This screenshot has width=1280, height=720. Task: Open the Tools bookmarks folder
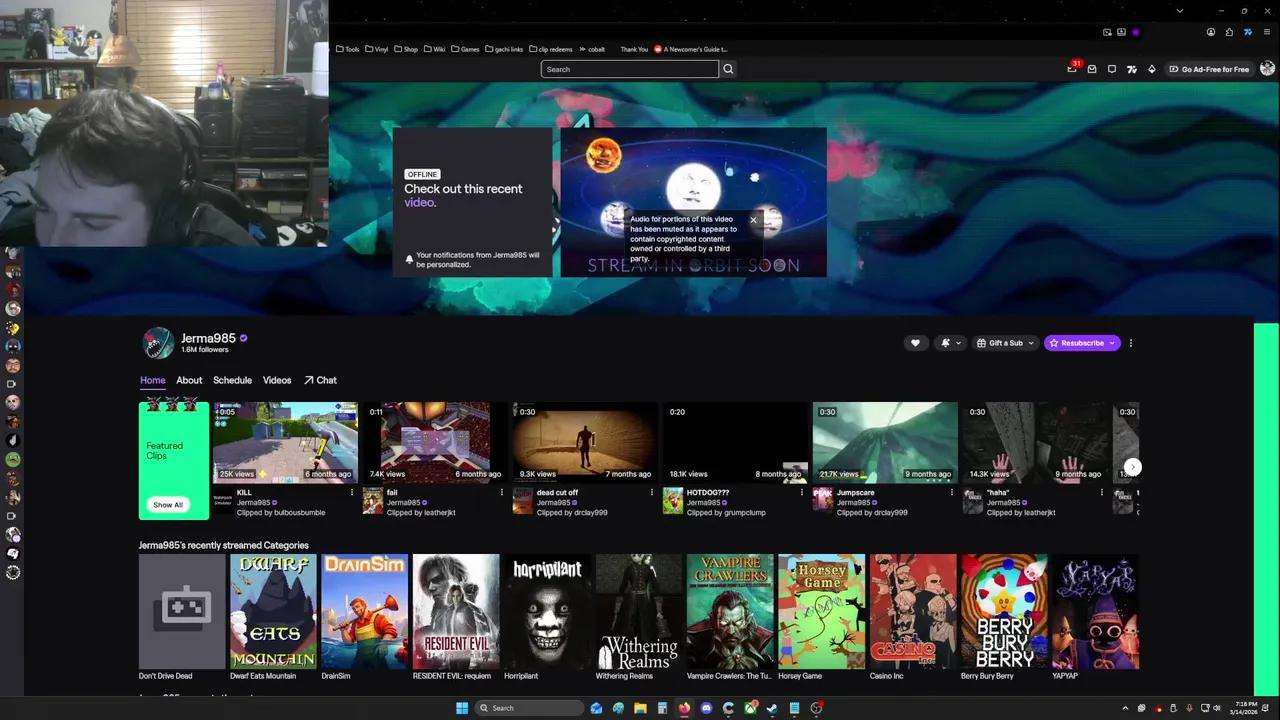point(348,49)
